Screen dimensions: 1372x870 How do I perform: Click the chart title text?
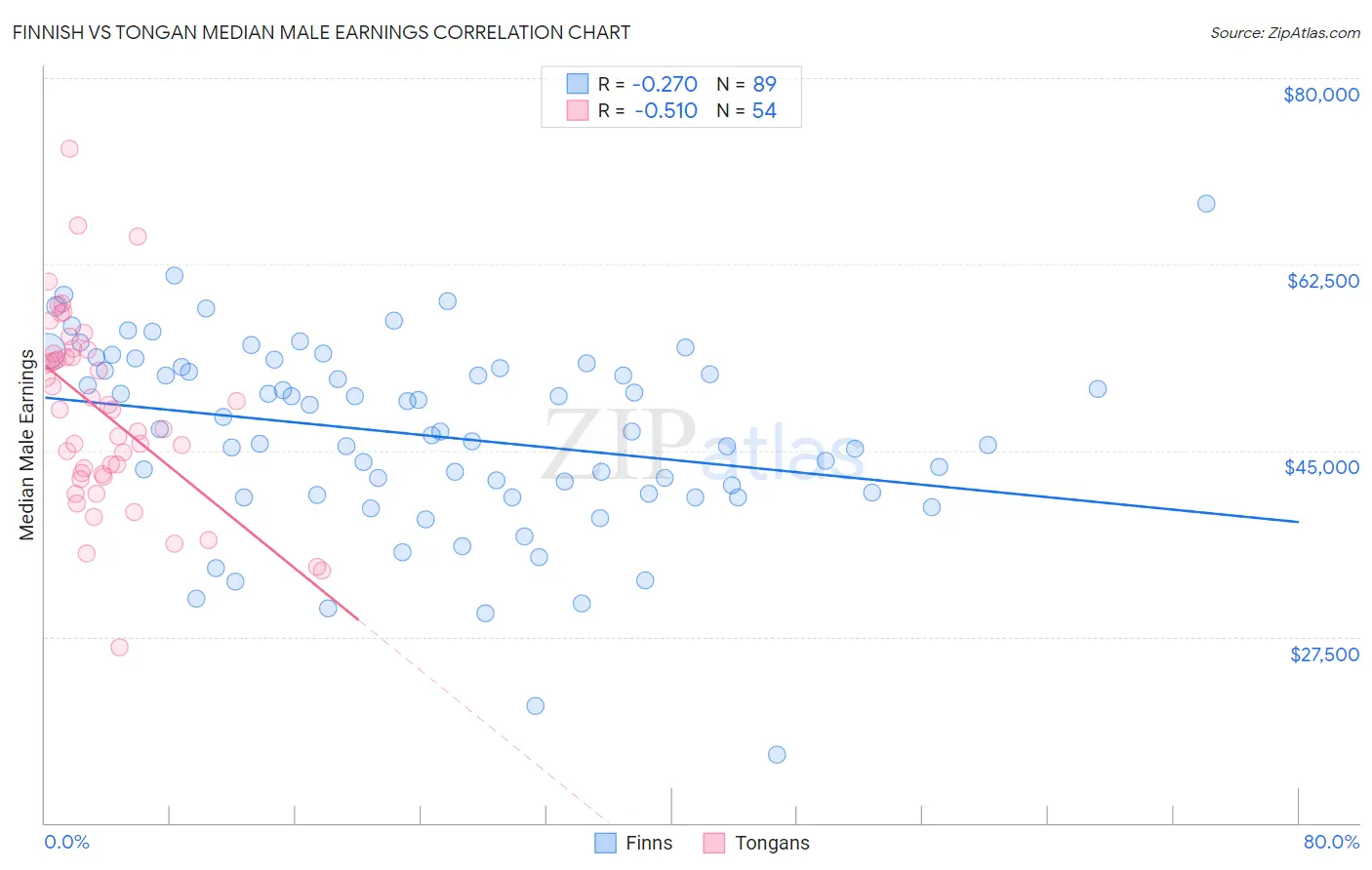321,33
